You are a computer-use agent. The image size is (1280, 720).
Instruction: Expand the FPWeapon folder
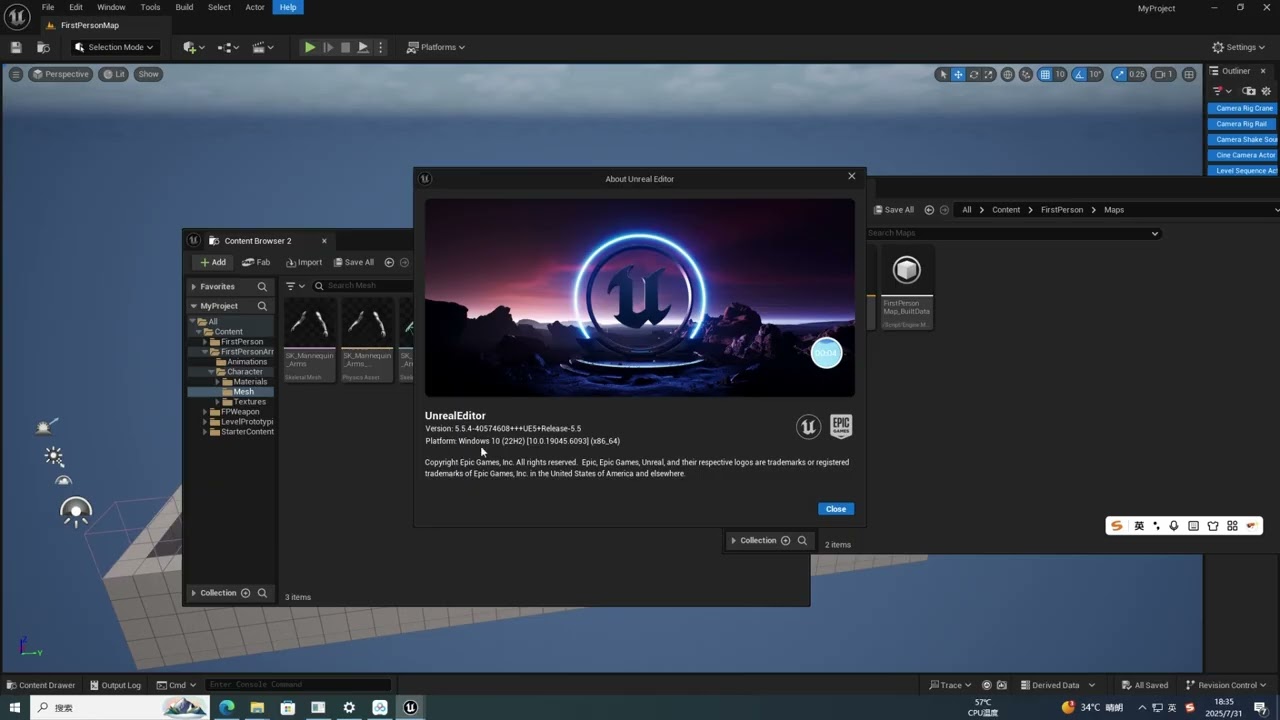click(205, 412)
